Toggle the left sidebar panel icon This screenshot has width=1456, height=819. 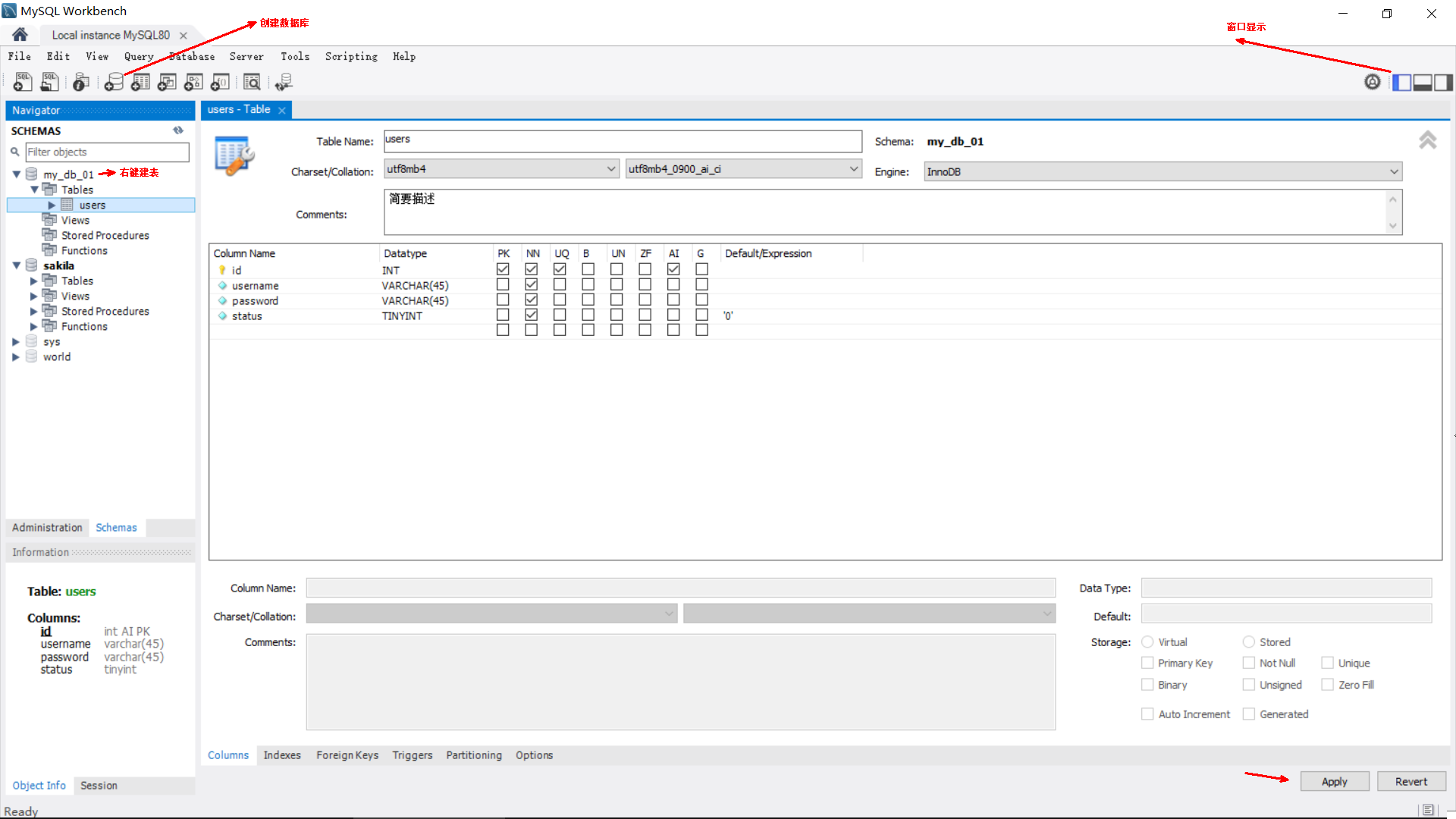[x=1402, y=83]
